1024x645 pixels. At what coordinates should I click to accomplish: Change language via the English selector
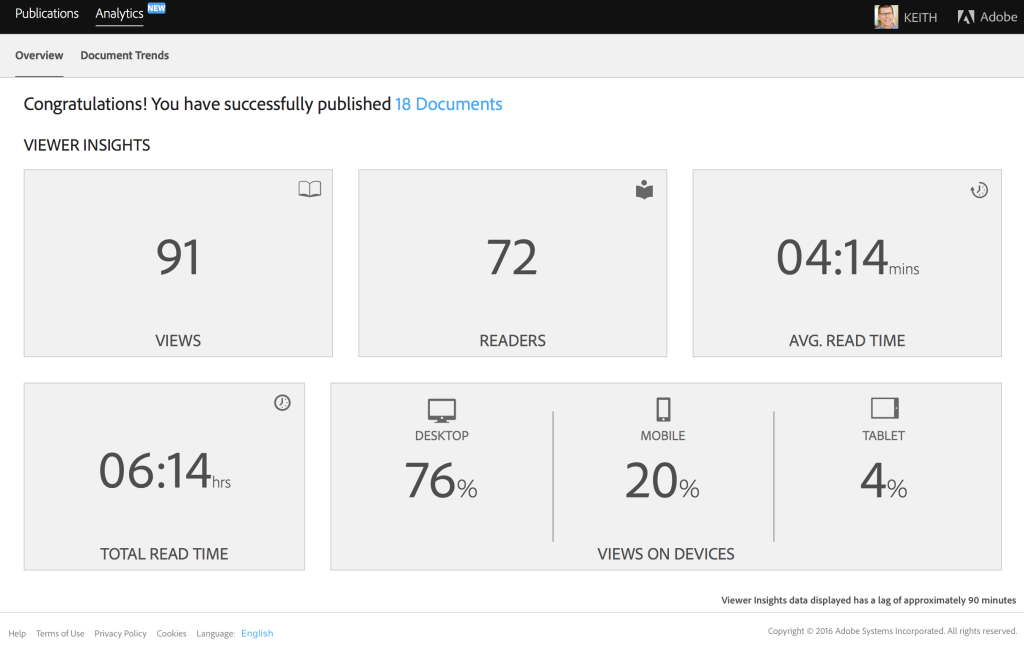[257, 633]
